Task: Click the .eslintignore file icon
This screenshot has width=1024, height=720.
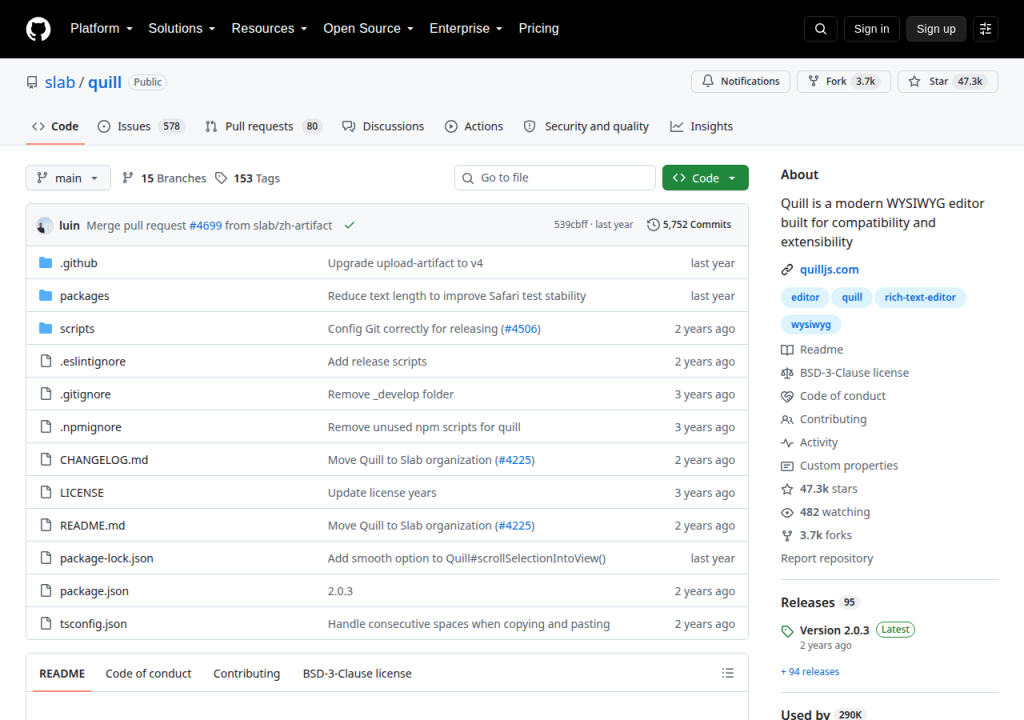Action: 46,361
